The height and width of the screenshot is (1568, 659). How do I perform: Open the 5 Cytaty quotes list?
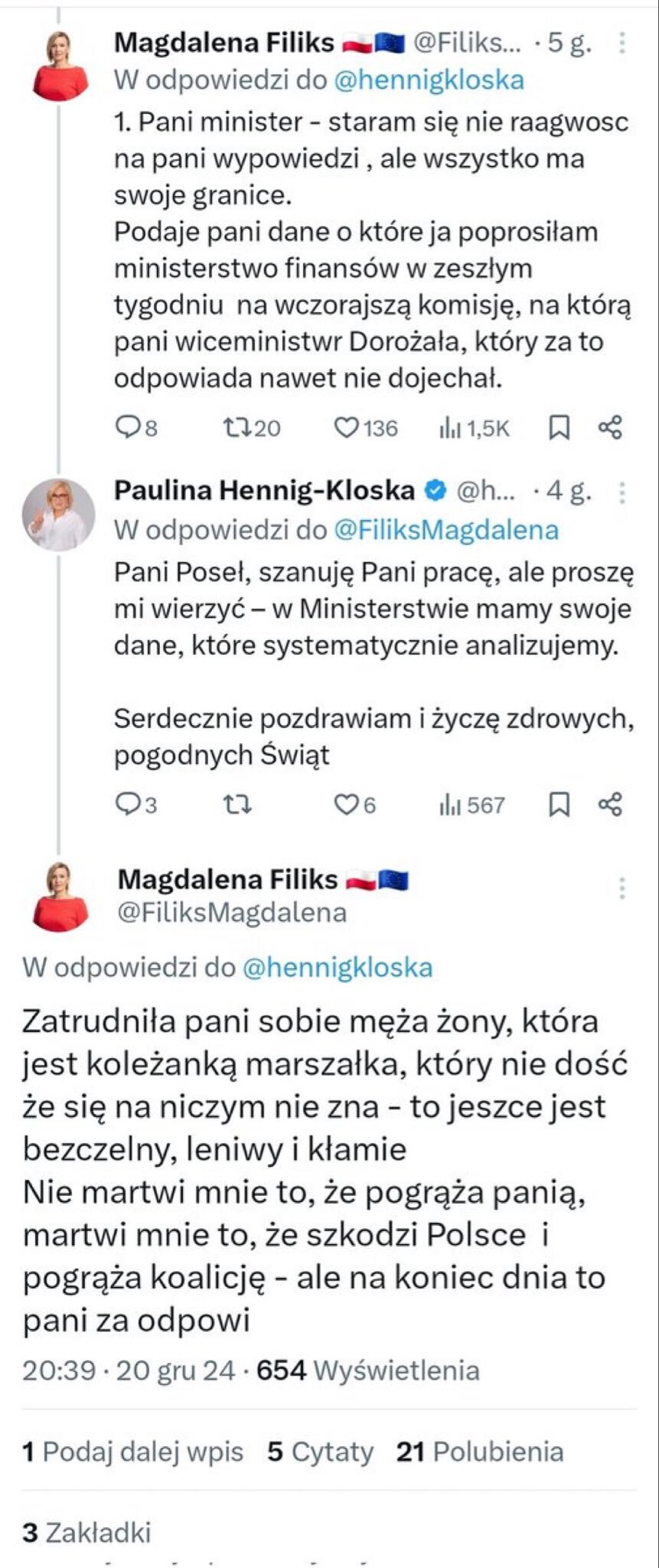320,1452
